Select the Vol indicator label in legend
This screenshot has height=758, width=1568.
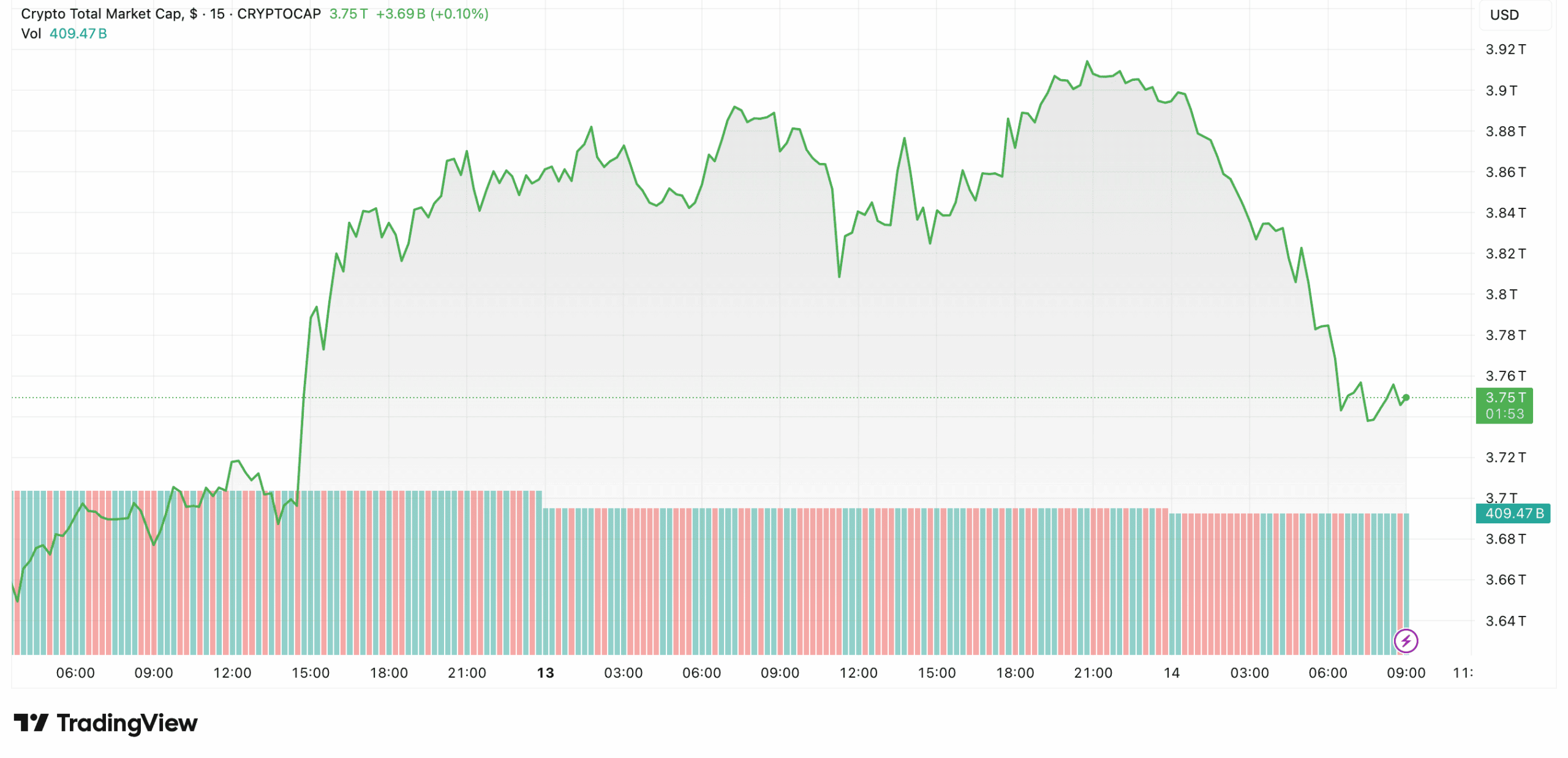pyautogui.click(x=31, y=34)
